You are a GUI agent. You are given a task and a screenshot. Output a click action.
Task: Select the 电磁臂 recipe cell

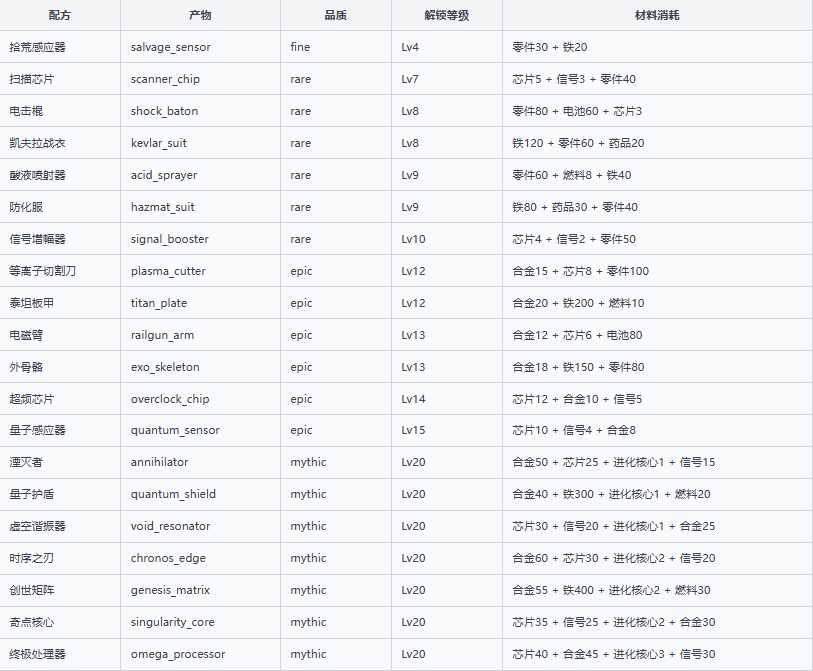[60, 335]
